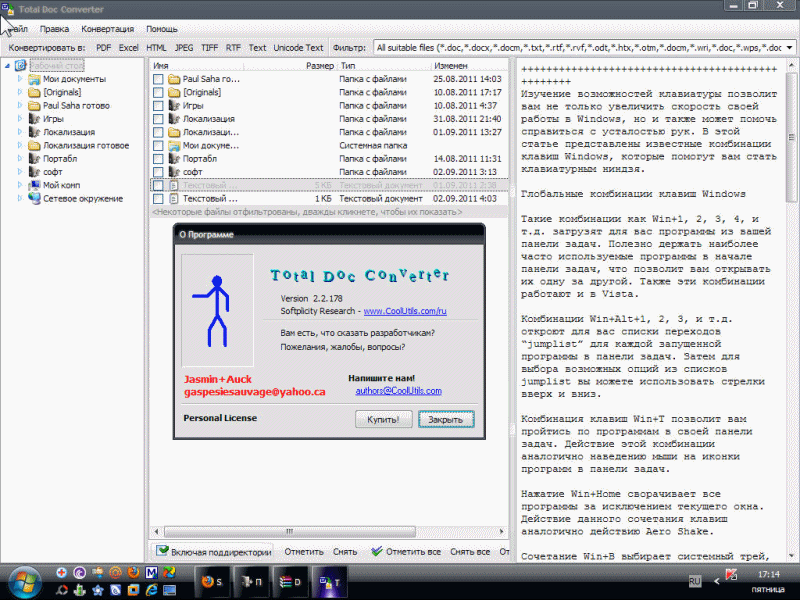This screenshot has height=600, width=800.
Task: Click Закрыть to close the About dialog
Action: (x=446, y=419)
